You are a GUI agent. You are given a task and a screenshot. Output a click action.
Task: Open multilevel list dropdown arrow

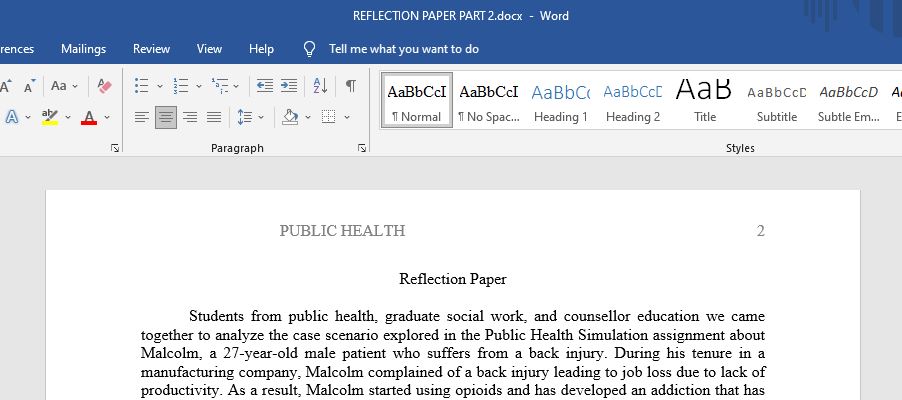coord(236,86)
